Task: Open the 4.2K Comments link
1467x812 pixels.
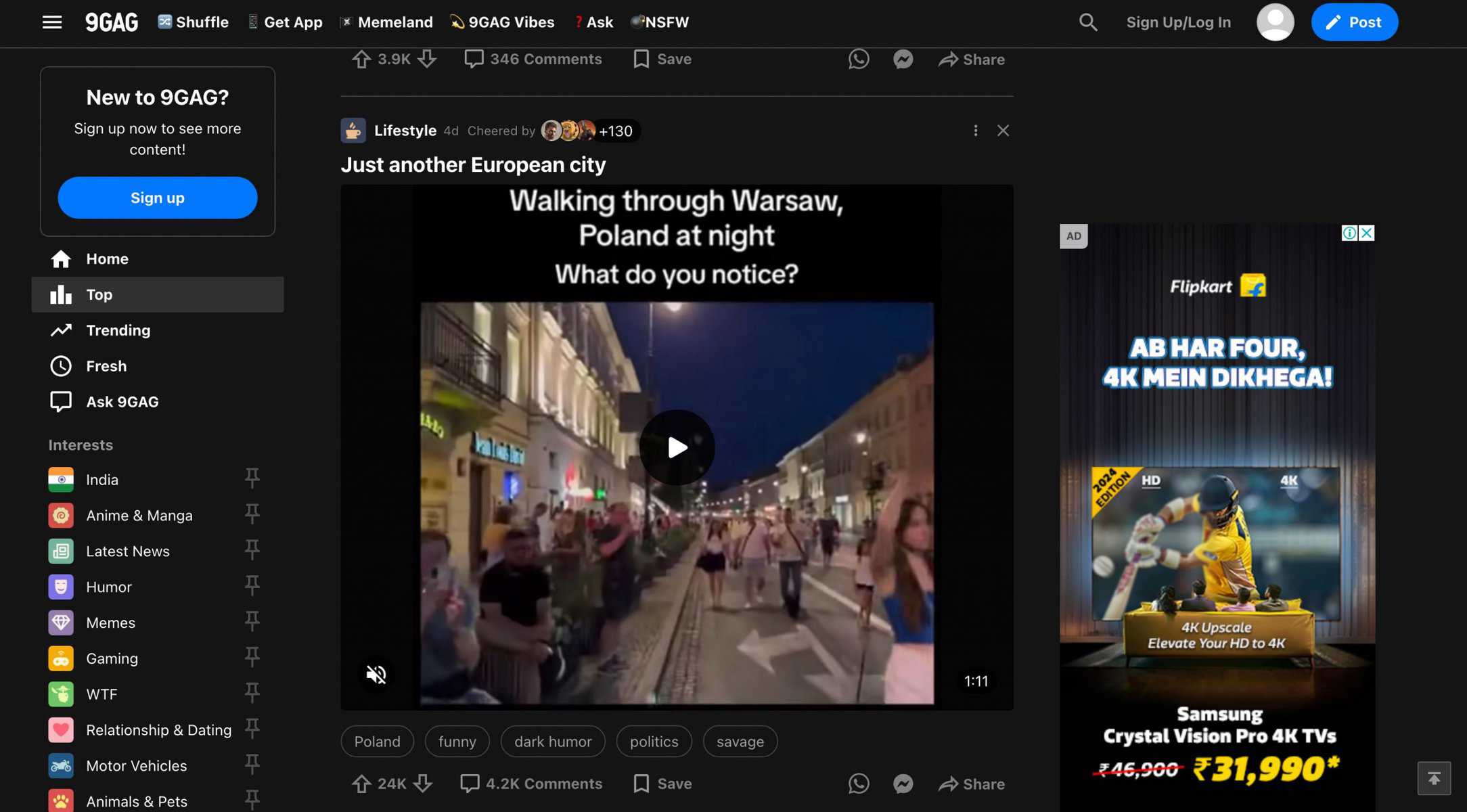Action: (531, 784)
